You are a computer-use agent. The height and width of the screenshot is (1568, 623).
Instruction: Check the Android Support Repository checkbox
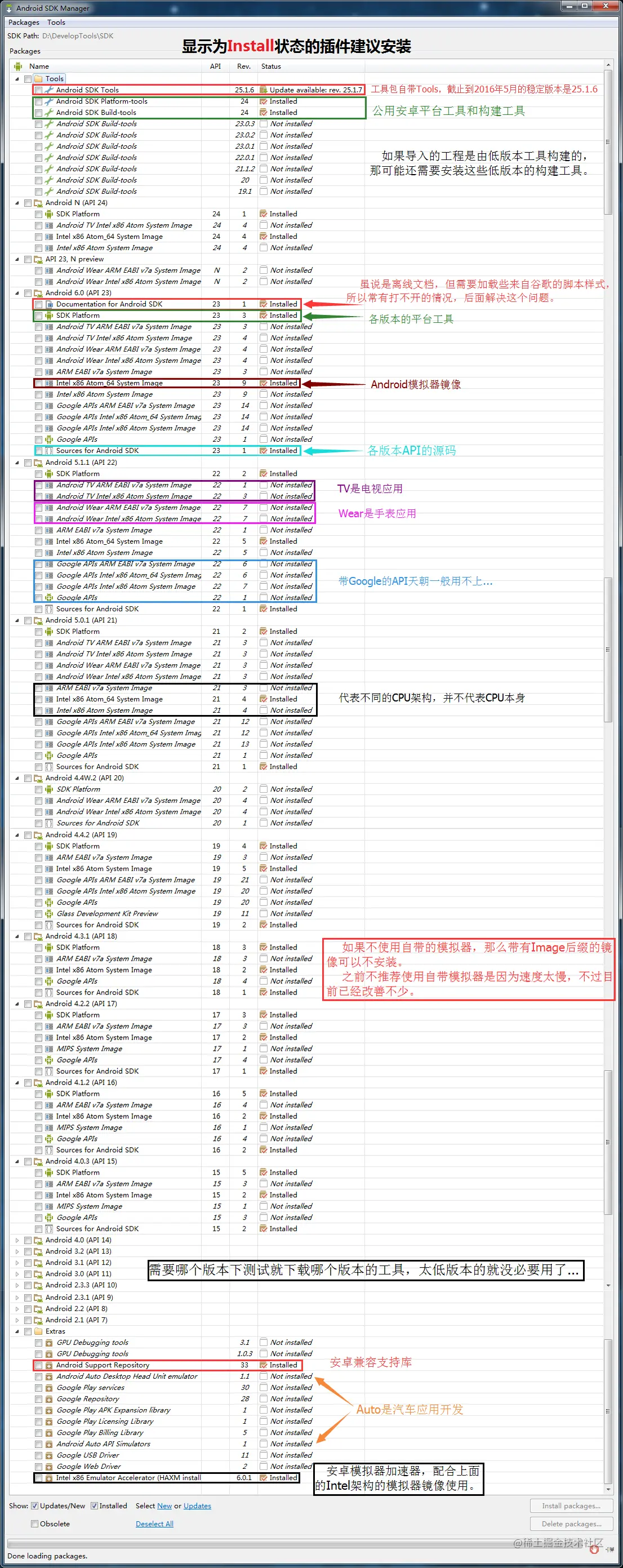(x=39, y=1365)
